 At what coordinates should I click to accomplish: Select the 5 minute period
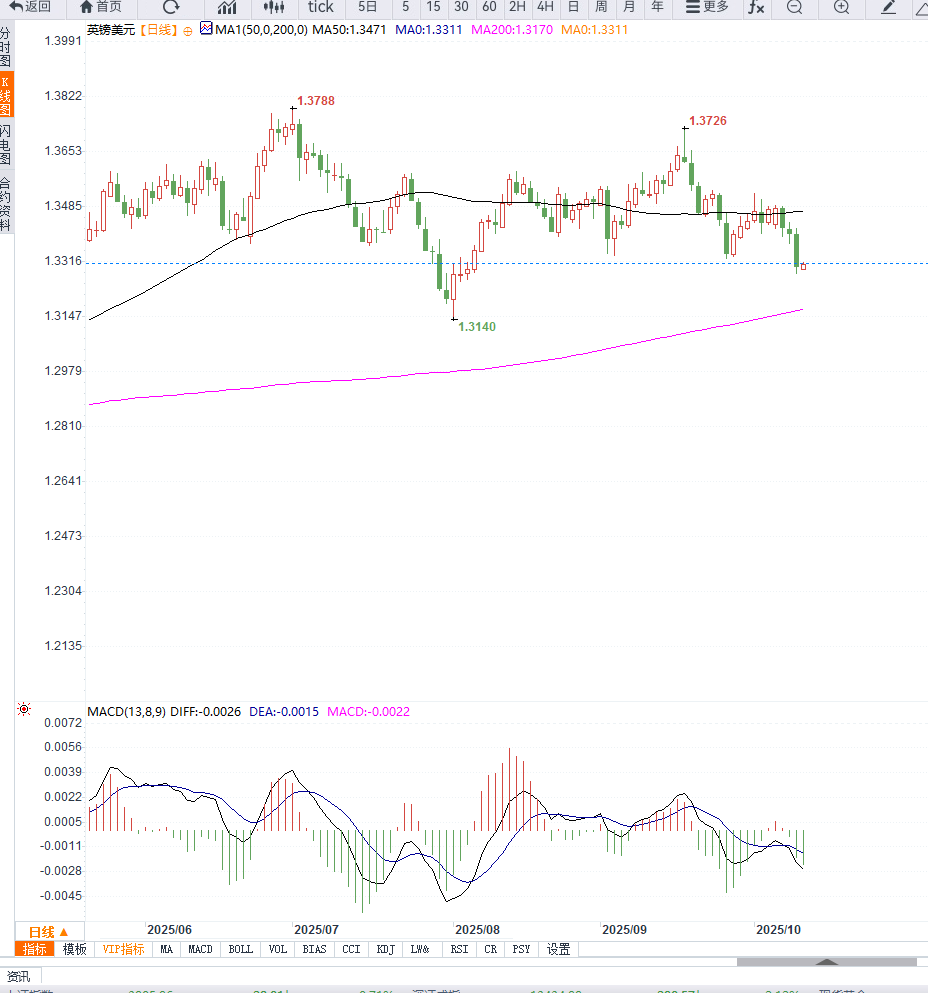pos(405,7)
